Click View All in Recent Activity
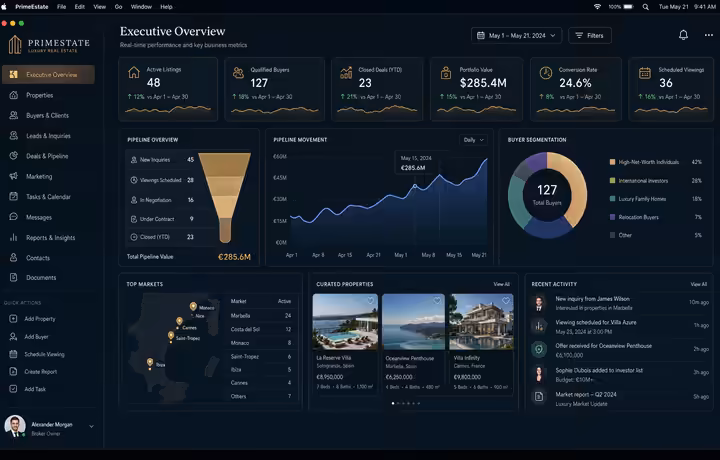Screen dimensions: 720x460 coord(698,284)
